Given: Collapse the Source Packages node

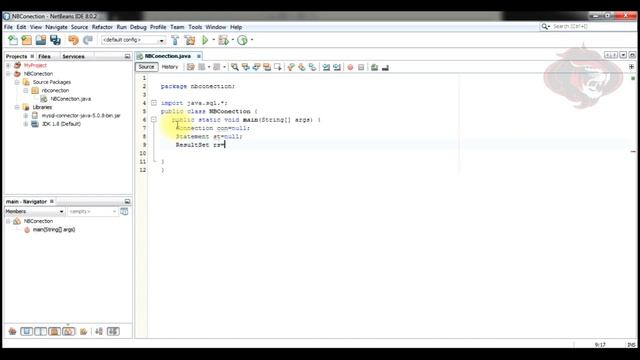Looking at the screenshot, I should (x=17, y=82).
